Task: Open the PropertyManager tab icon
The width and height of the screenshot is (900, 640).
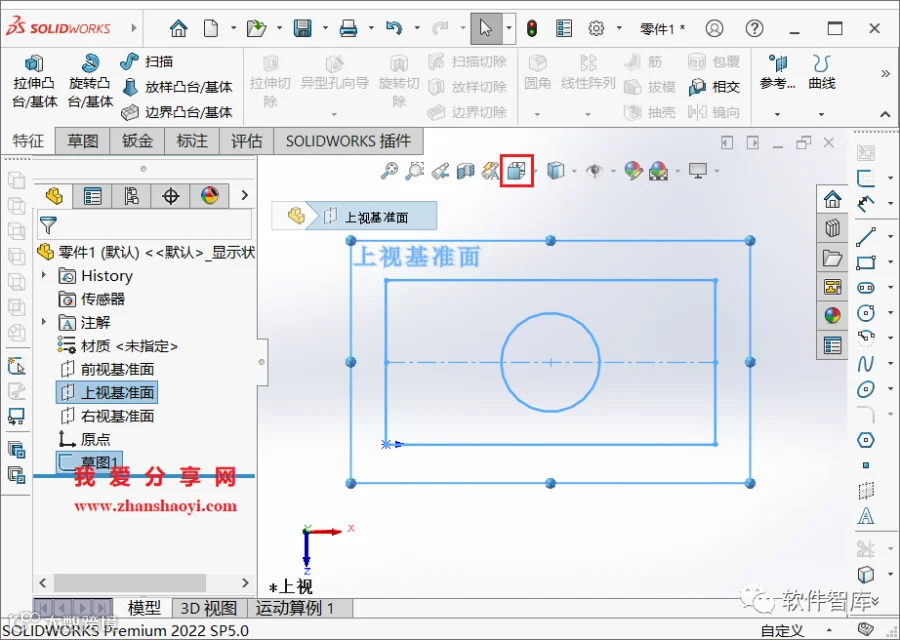Action: [92, 196]
